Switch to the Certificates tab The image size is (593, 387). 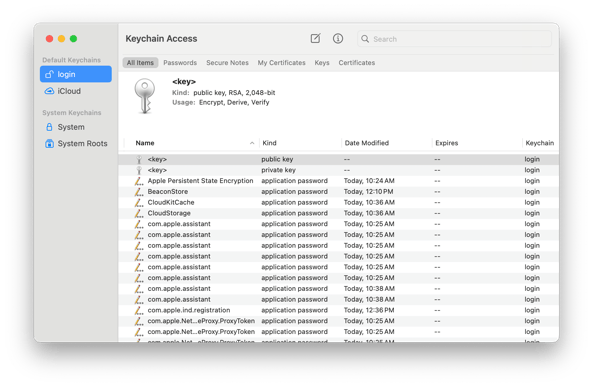click(x=357, y=63)
